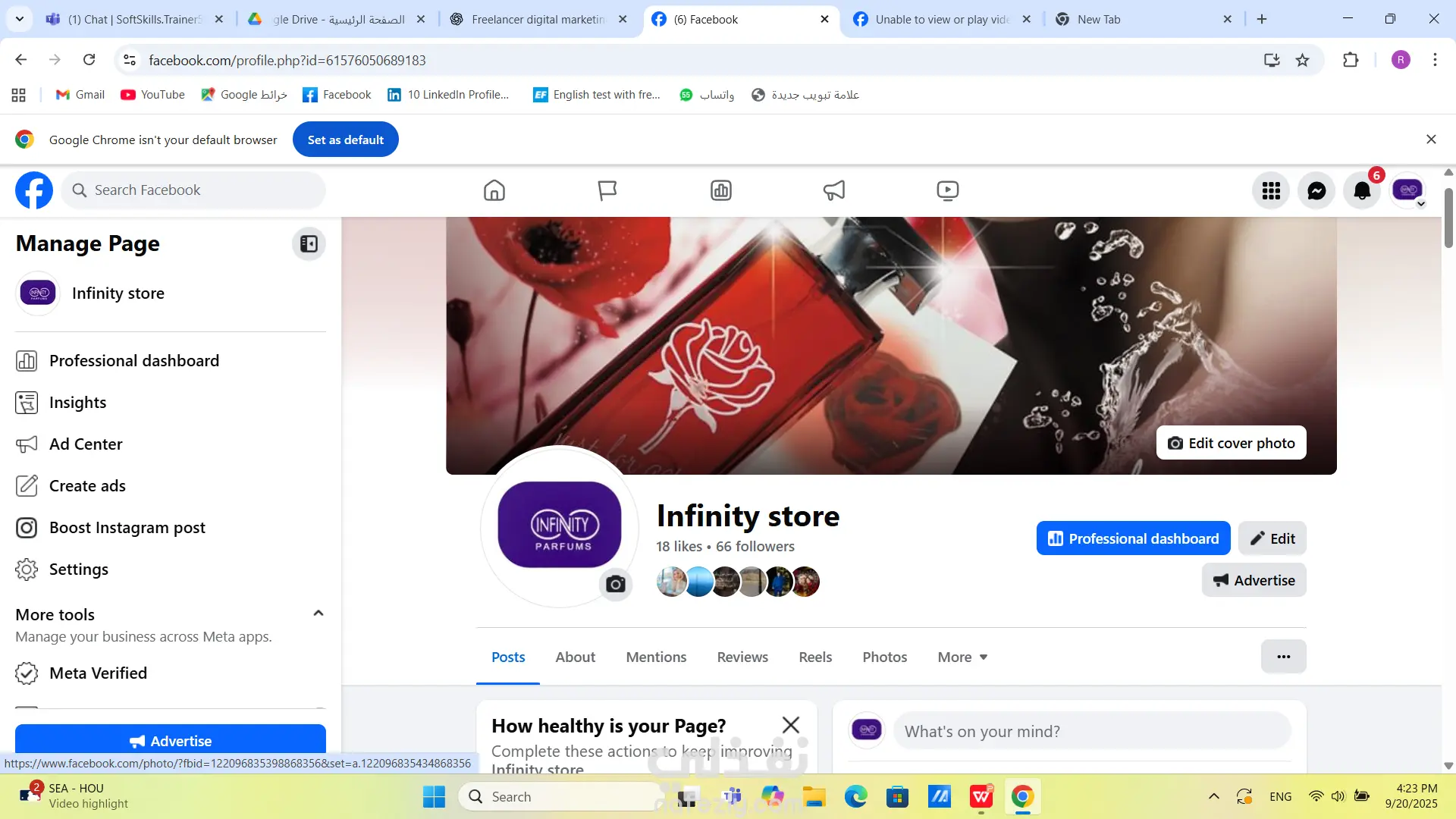Image resolution: width=1456 pixels, height=819 pixels.
Task: Open Microsoft Edge from the taskbar
Action: pos(855,796)
